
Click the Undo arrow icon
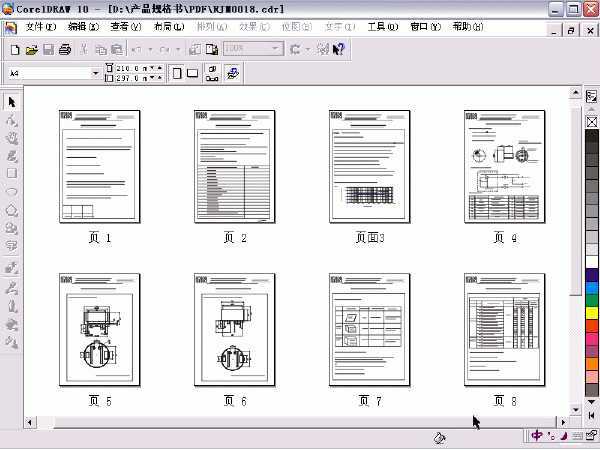point(136,49)
